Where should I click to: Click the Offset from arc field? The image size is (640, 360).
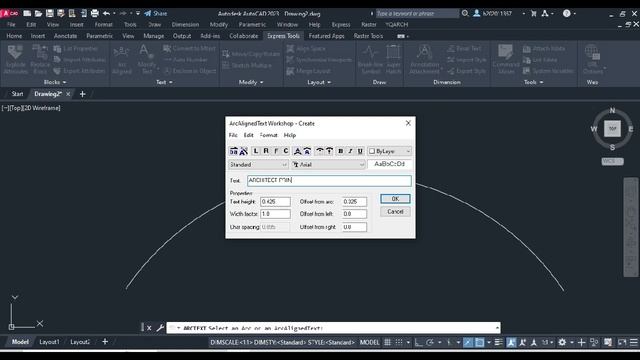point(354,202)
